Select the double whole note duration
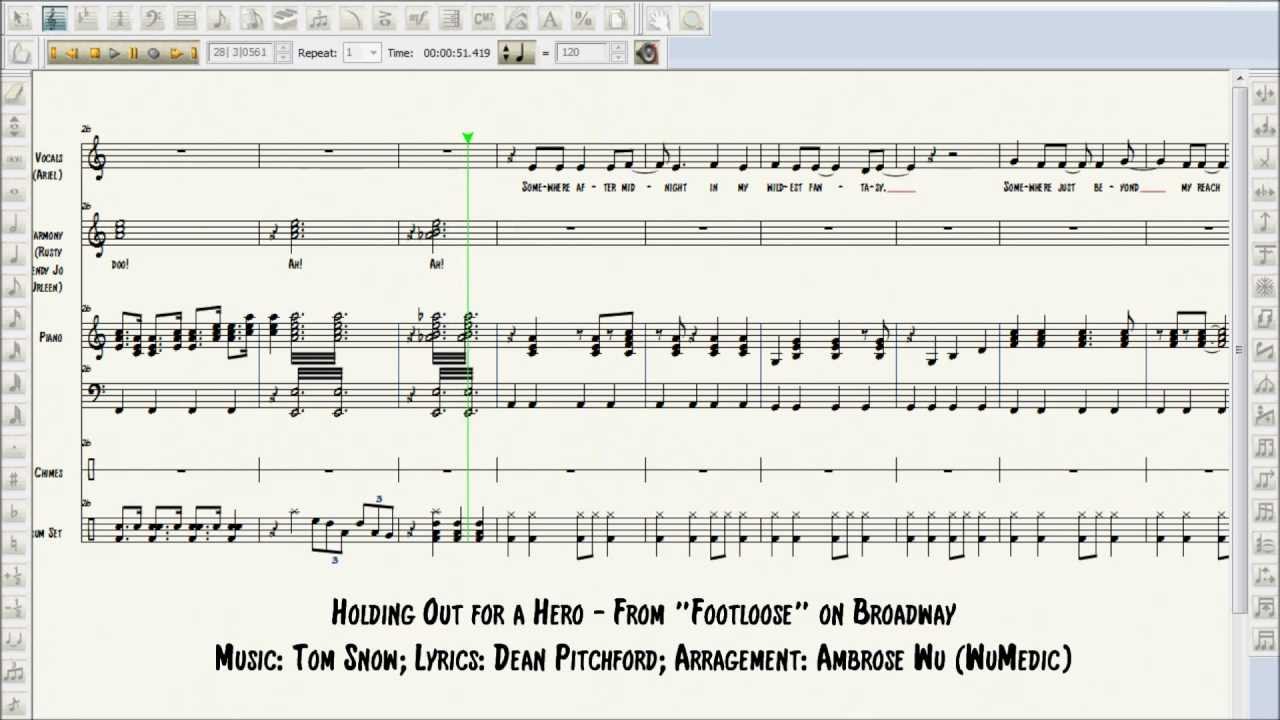Image resolution: width=1280 pixels, height=720 pixels. (15, 160)
